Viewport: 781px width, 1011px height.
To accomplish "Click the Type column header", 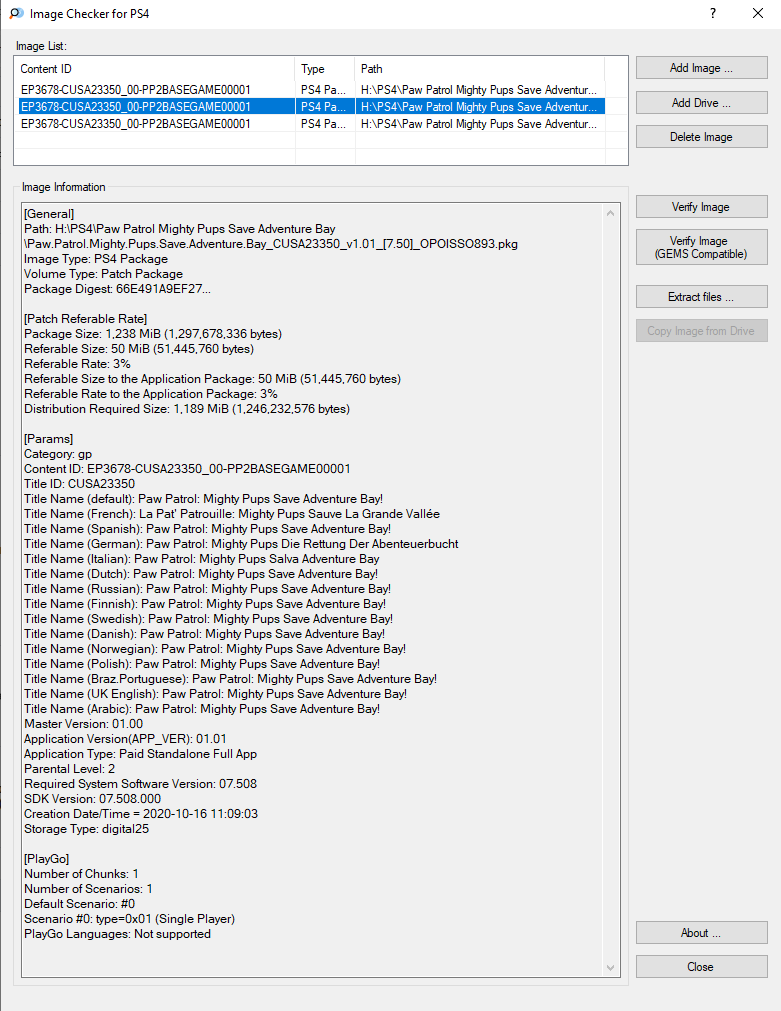I will pos(325,68).
